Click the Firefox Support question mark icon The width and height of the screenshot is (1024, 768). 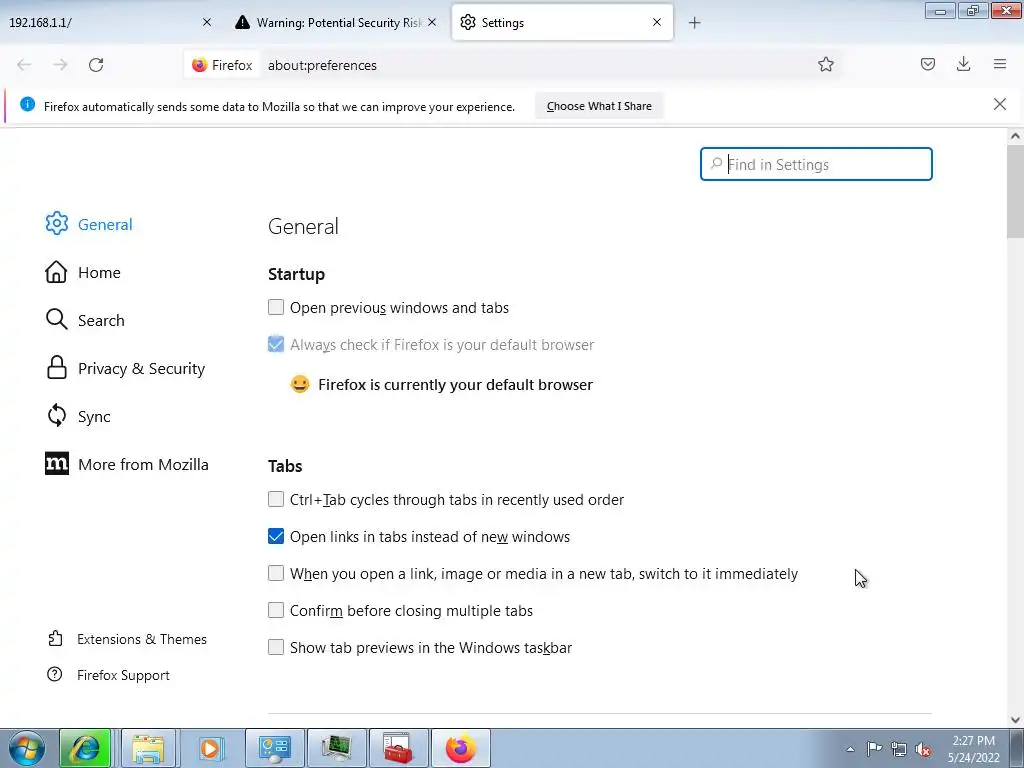pos(55,675)
